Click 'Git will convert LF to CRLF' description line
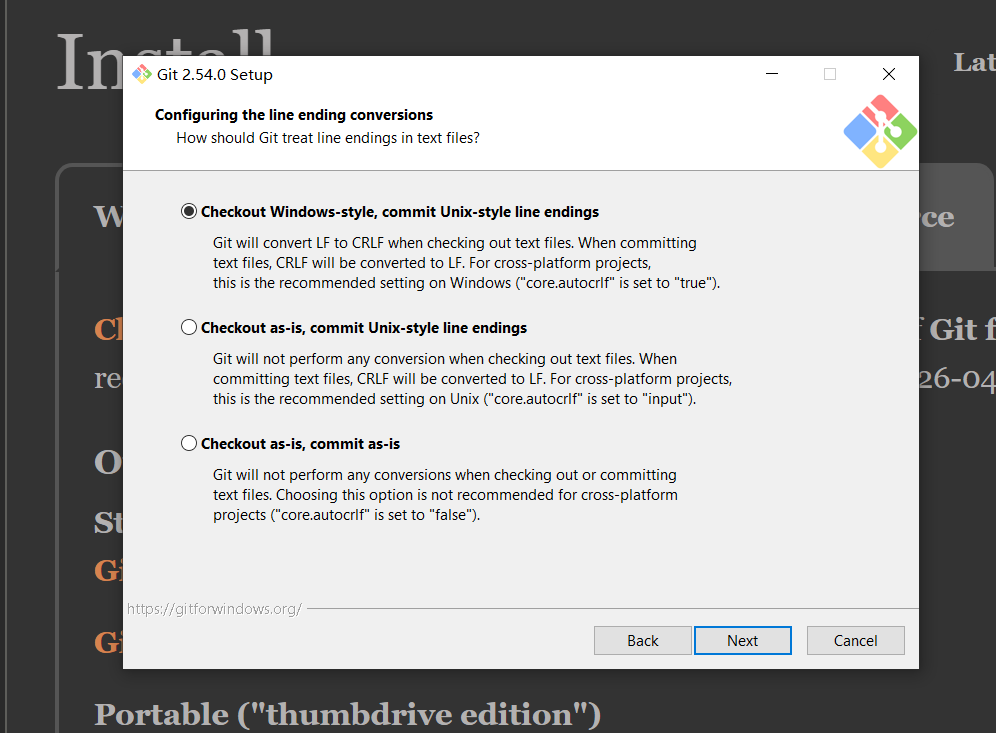 (x=454, y=243)
